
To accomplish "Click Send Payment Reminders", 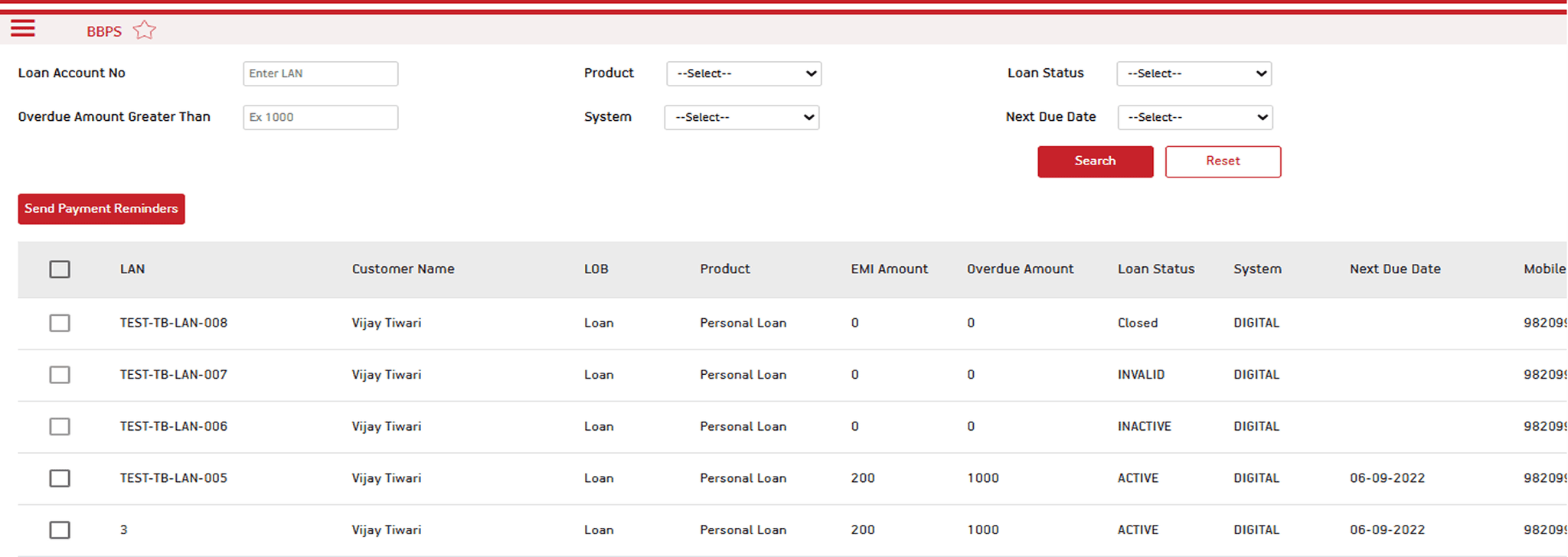I will (101, 209).
